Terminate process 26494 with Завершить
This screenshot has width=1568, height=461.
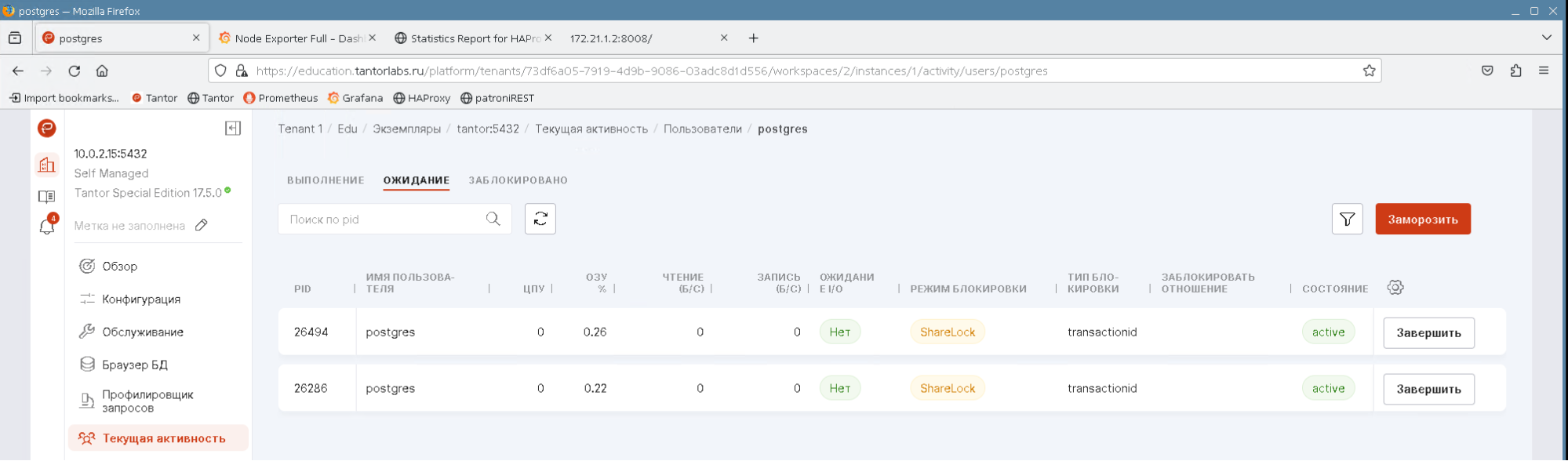1428,332
